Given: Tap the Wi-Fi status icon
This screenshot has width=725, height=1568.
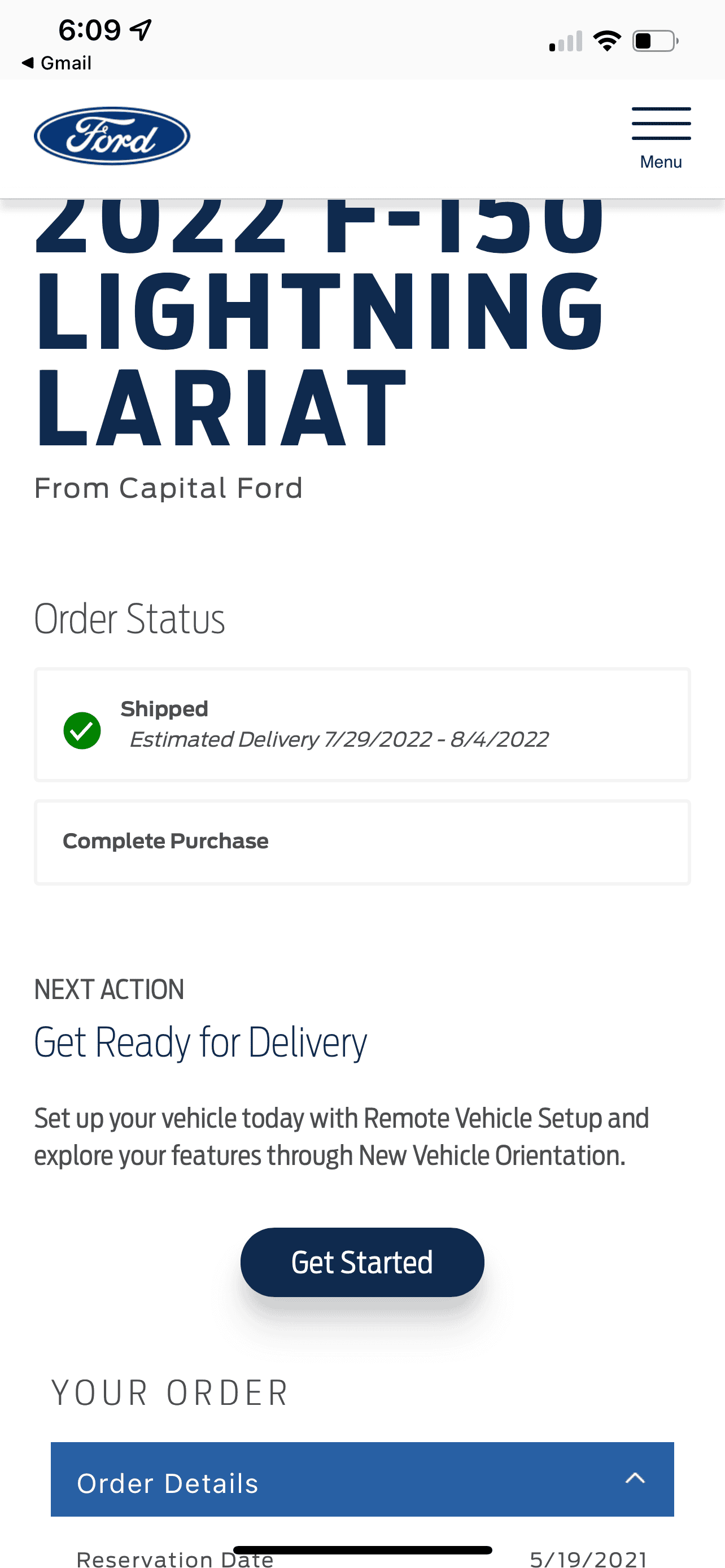Looking at the screenshot, I should pyautogui.click(x=607, y=41).
